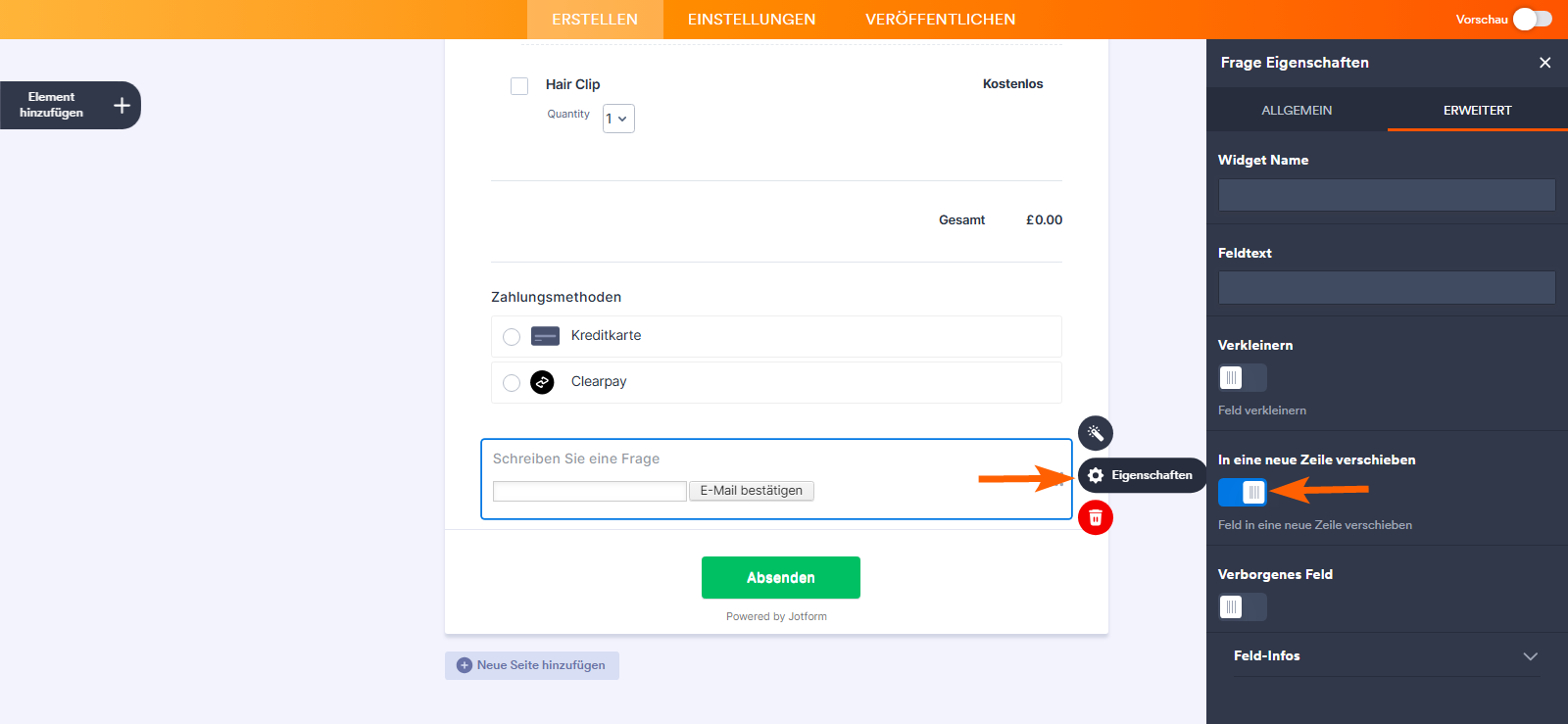Open the EINSTELLUNGEN tab

coord(752,20)
